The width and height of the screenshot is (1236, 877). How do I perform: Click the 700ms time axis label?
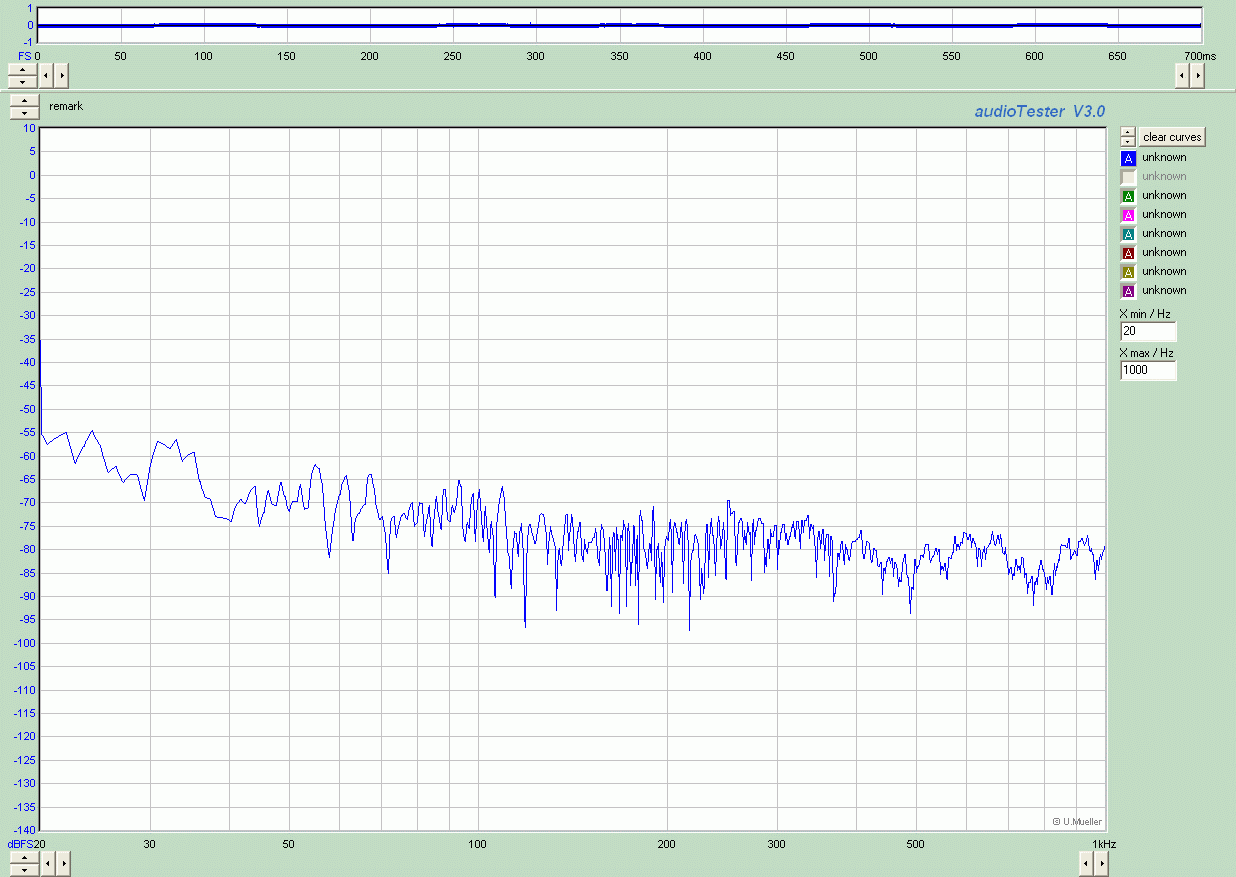1200,56
